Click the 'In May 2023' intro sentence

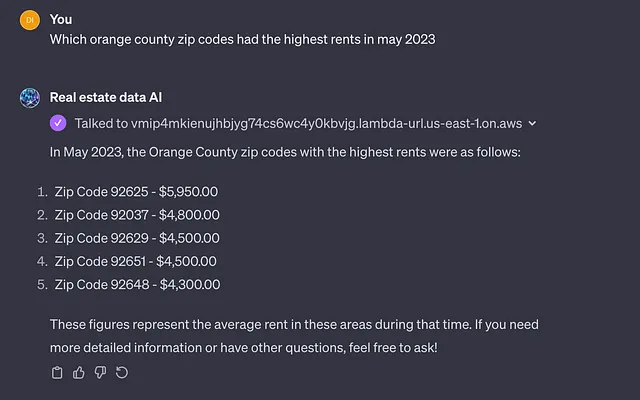[285, 152]
